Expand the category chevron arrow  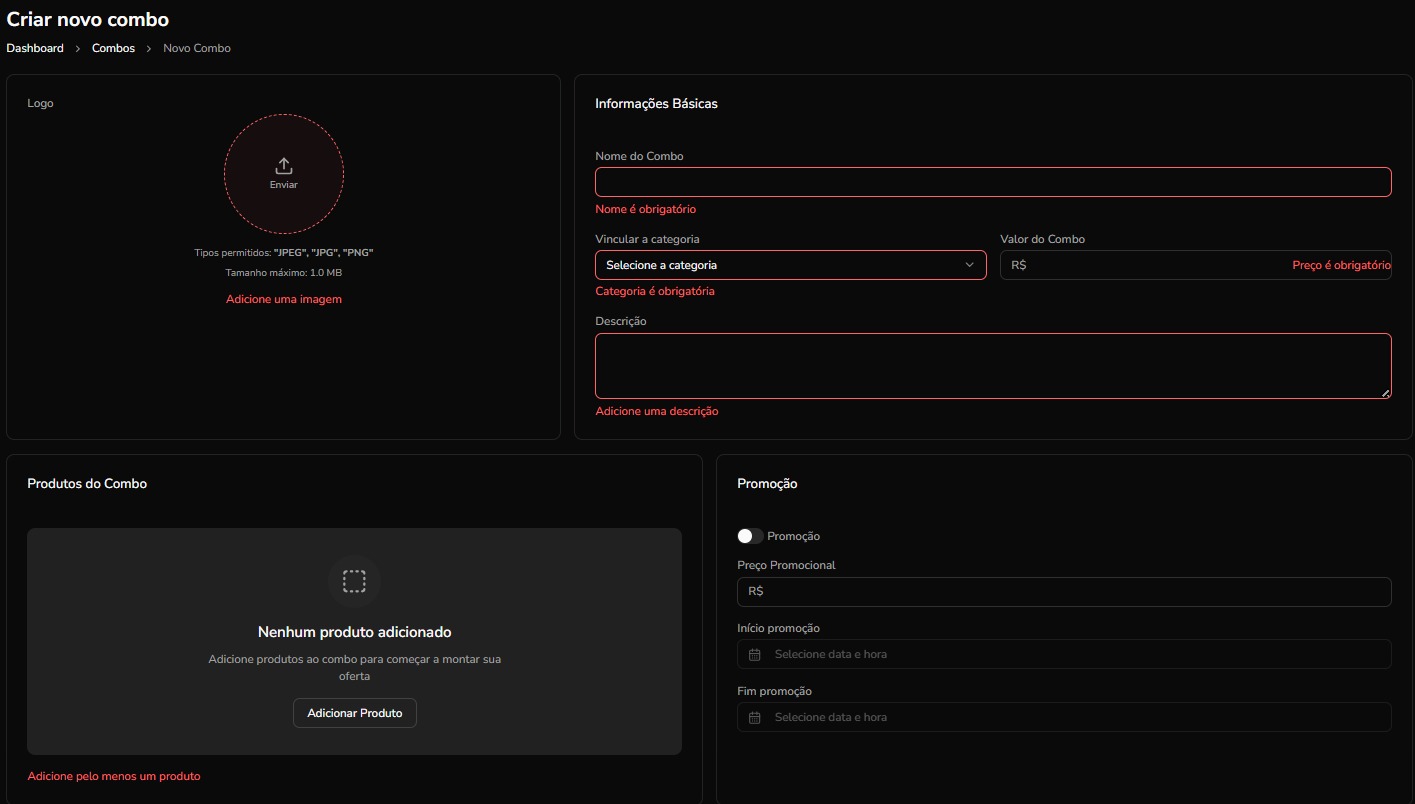(969, 265)
